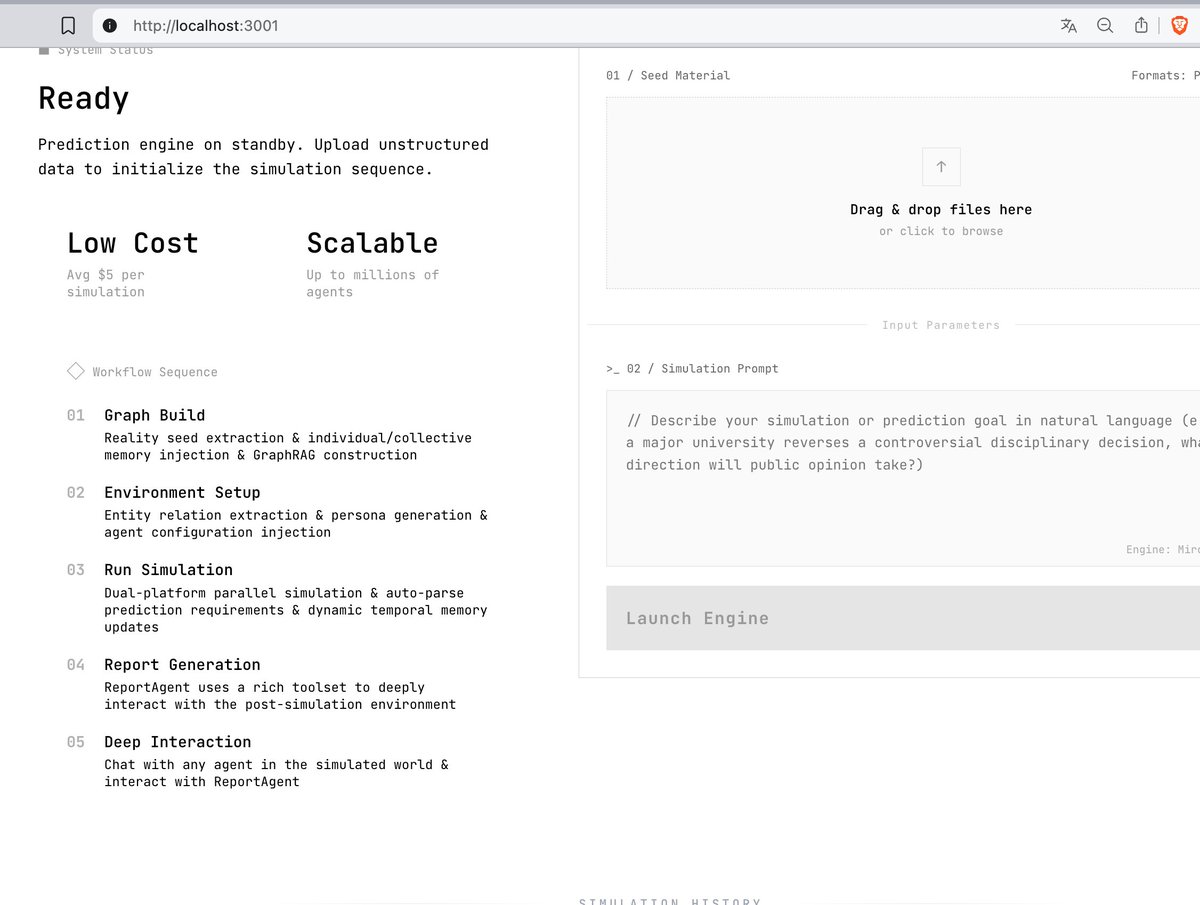Viewport: 1200px width, 905px height.
Task: Click step number '01' beside Graph Build
Action: [76, 415]
